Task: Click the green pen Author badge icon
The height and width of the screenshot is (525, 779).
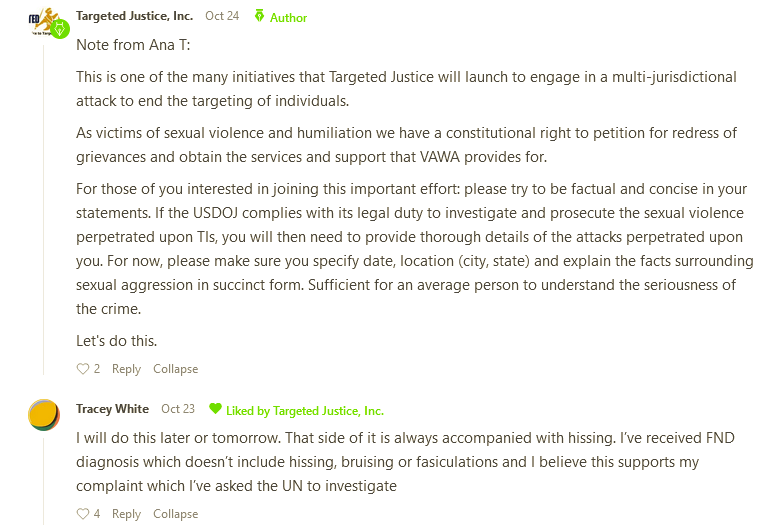Action: pos(260,17)
